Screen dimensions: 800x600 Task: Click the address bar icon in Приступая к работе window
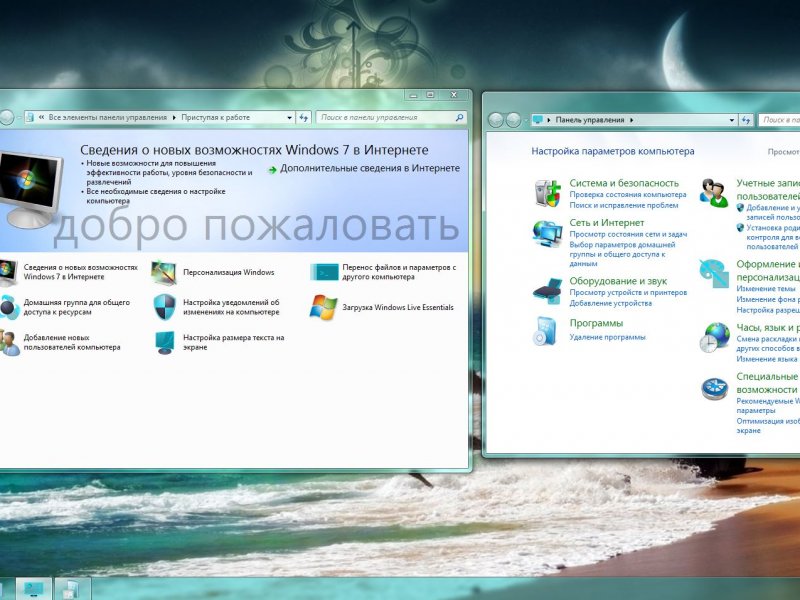click(x=30, y=117)
